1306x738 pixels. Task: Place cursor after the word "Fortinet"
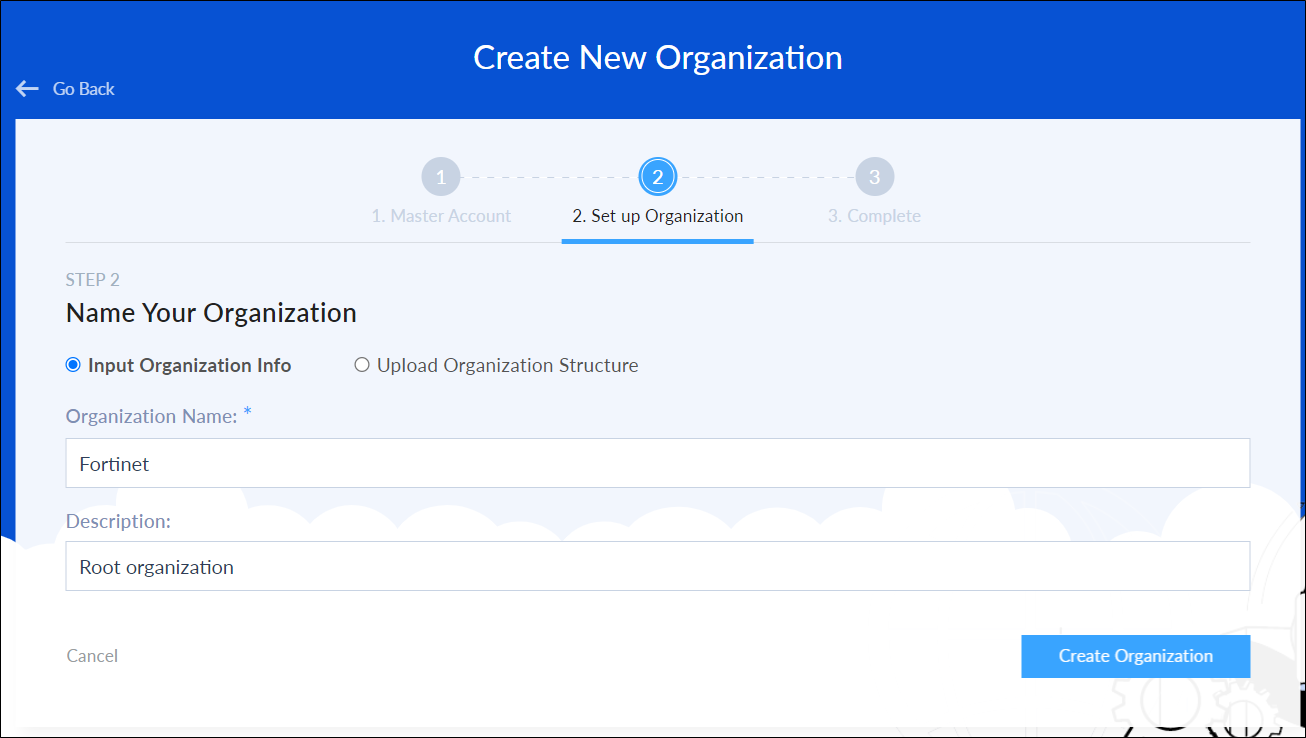(150, 463)
